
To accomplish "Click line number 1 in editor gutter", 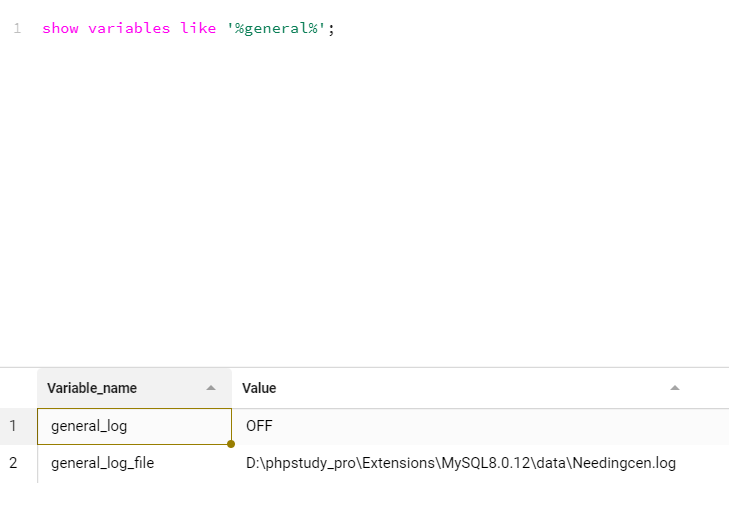I will [17, 29].
